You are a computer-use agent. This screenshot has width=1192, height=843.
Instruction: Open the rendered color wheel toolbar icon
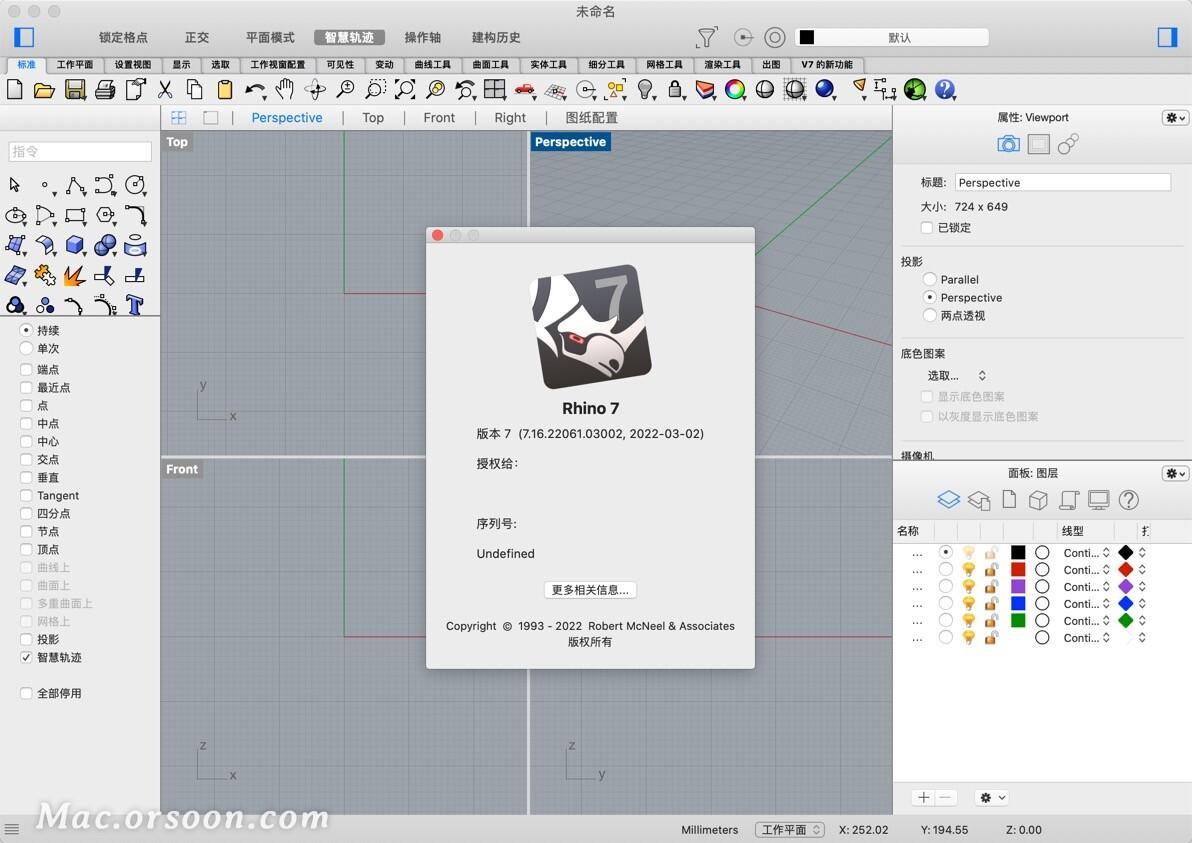tap(735, 90)
